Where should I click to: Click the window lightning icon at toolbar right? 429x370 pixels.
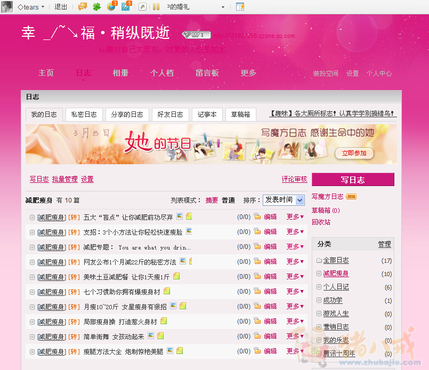pyautogui.click(x=240, y=7)
